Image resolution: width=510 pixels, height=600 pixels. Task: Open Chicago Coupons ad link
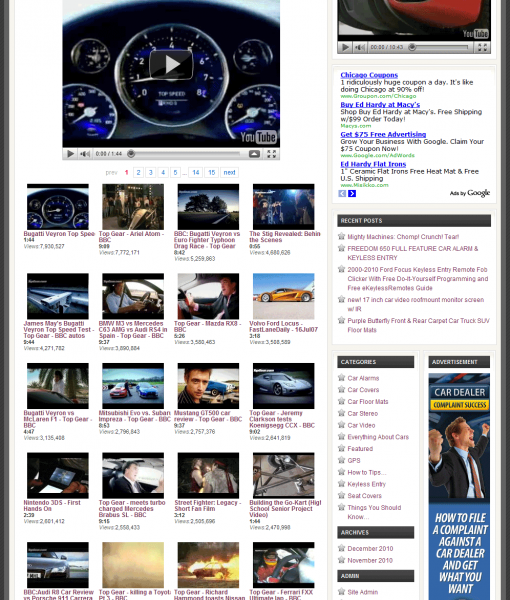[369, 75]
